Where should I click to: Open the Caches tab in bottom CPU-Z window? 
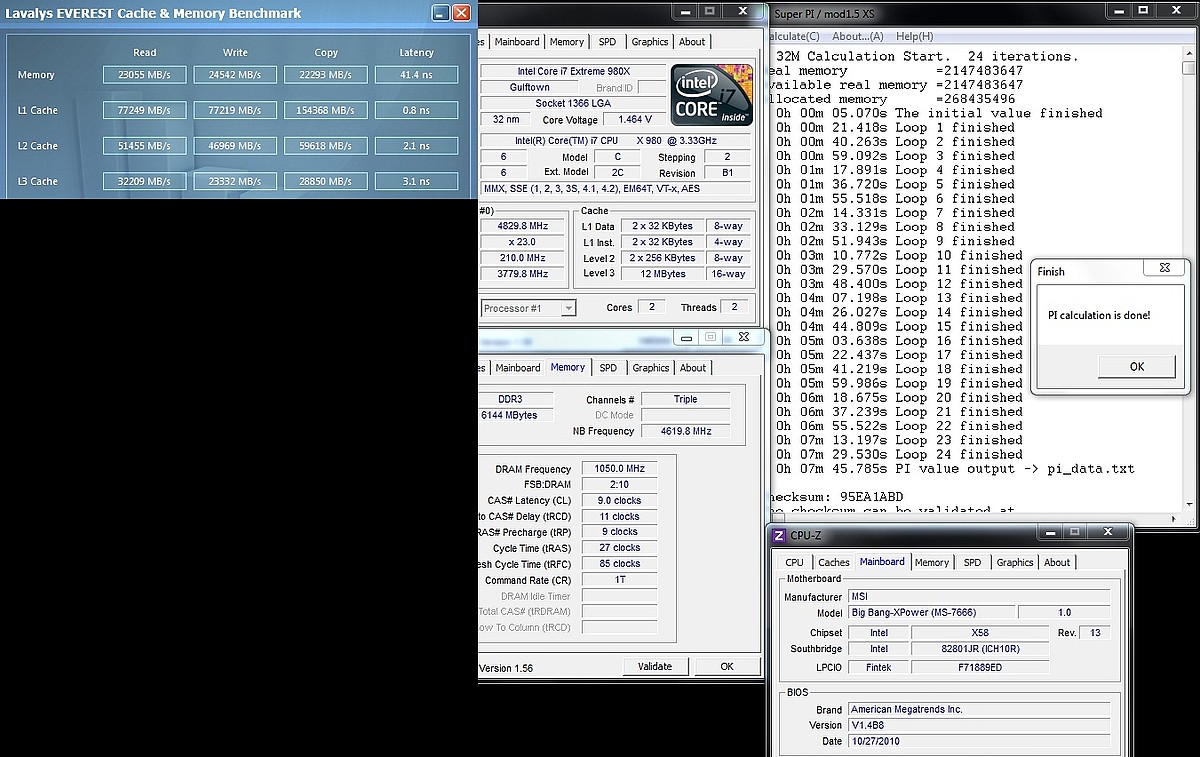834,563
